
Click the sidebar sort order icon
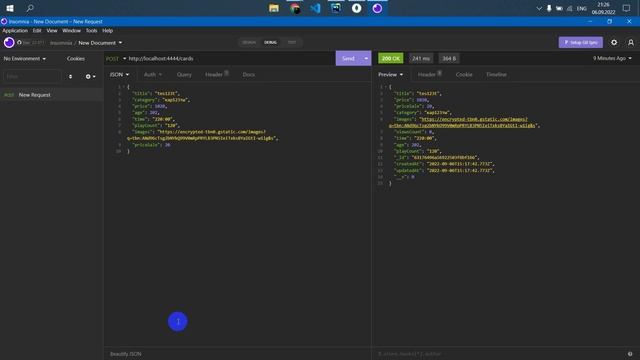point(70,76)
